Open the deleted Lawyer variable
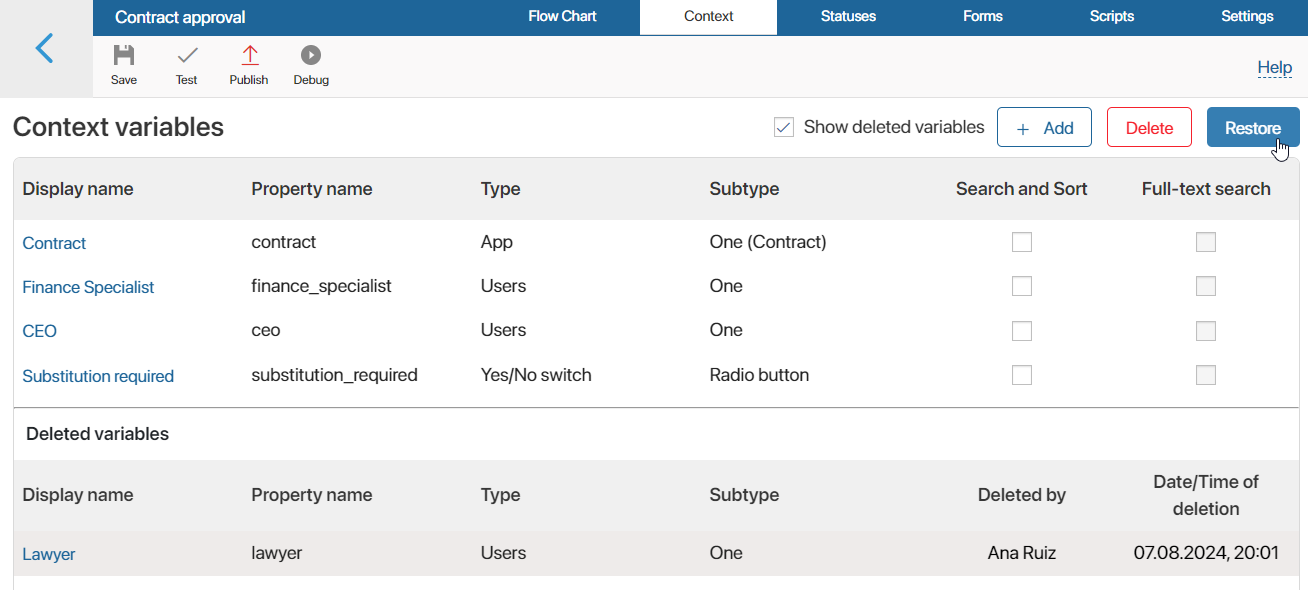 point(49,554)
